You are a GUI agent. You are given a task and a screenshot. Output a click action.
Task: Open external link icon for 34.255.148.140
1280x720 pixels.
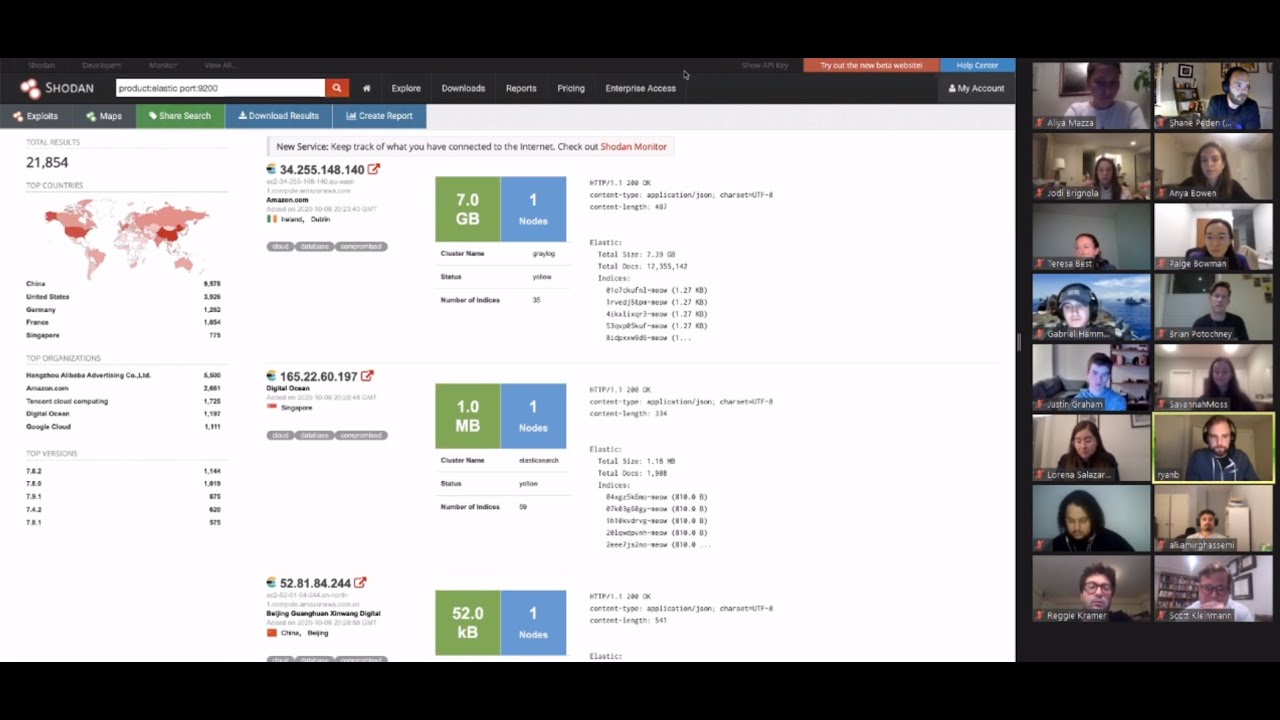[x=374, y=169]
